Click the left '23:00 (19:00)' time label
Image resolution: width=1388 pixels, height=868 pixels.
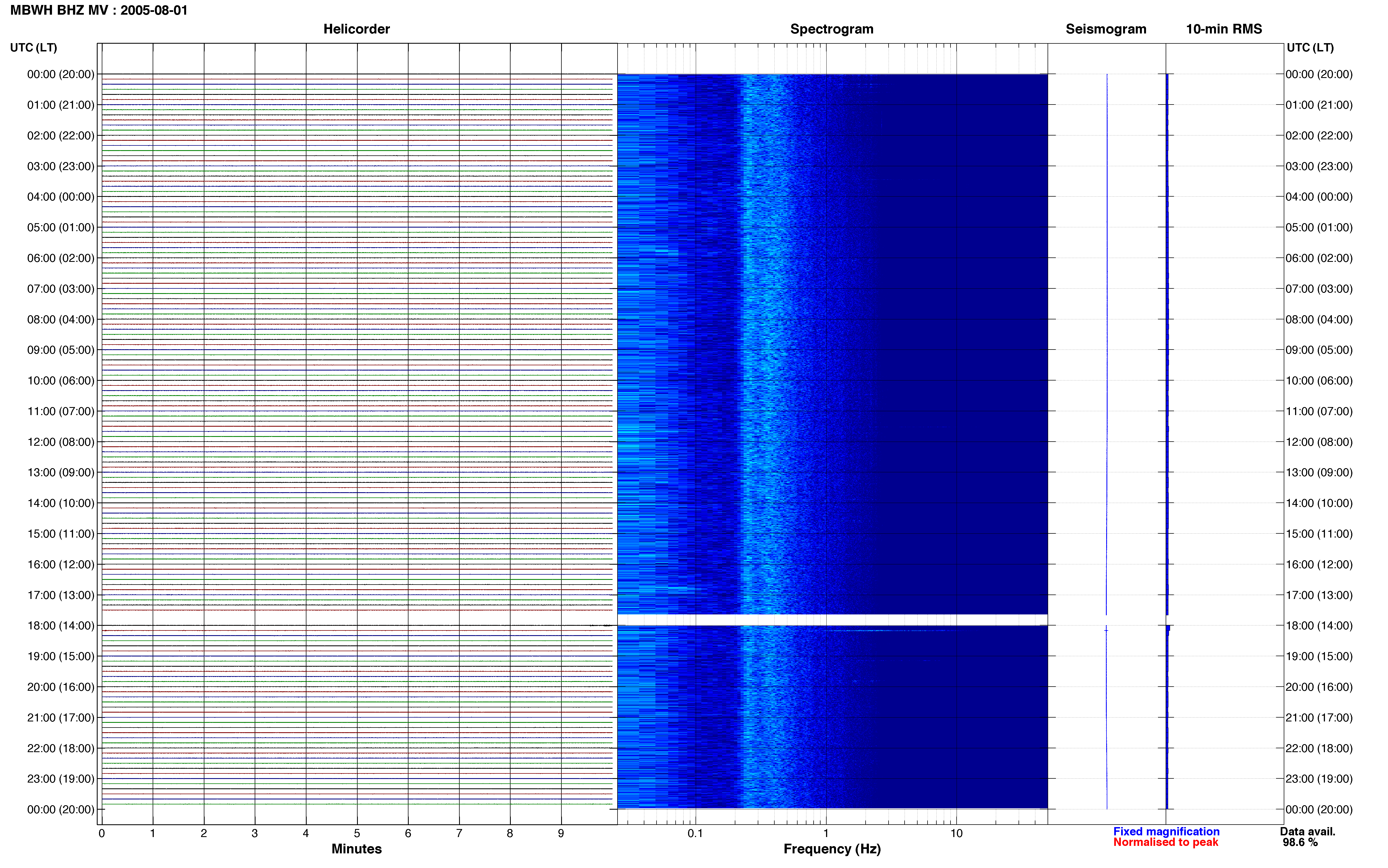pos(61,778)
